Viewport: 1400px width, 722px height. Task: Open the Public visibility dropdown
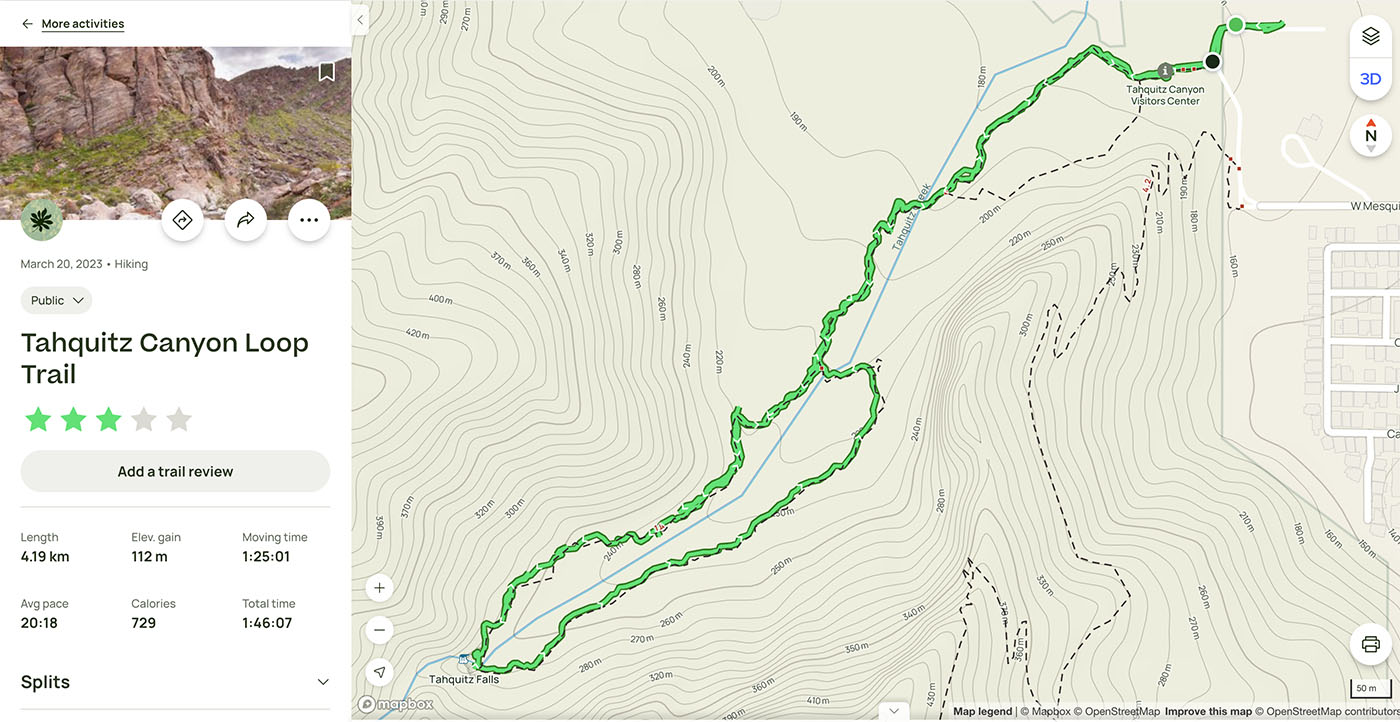(x=56, y=300)
